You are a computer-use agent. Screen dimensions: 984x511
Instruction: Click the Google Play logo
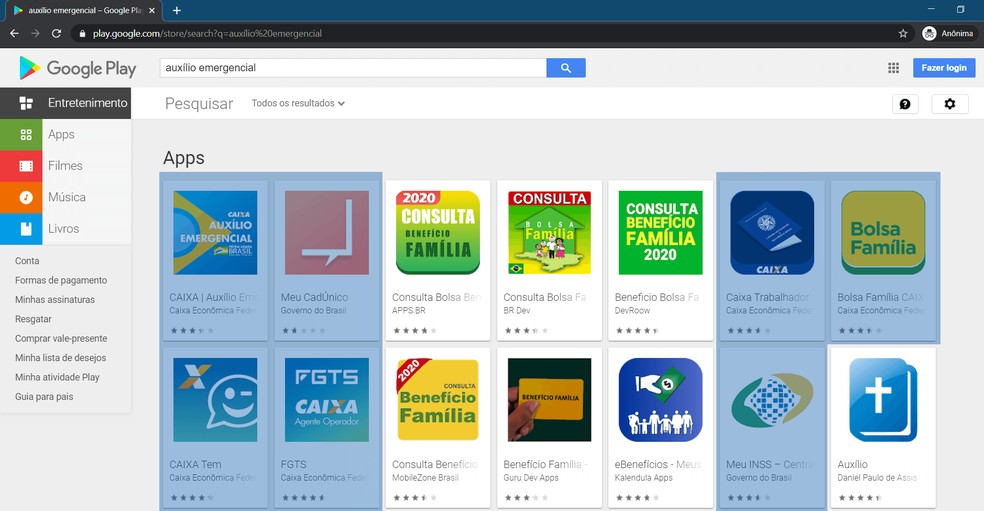(x=77, y=68)
